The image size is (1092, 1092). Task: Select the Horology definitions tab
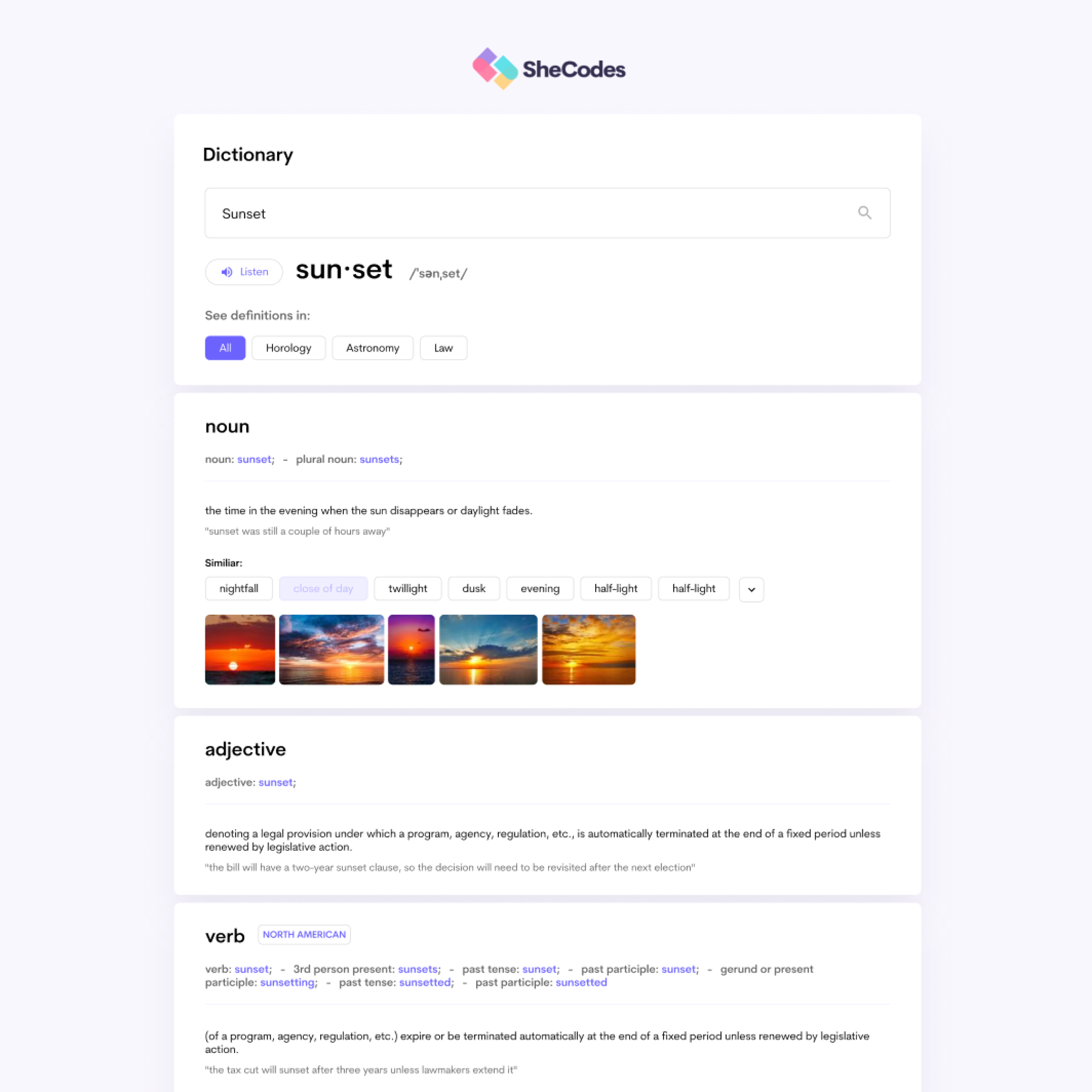(288, 347)
